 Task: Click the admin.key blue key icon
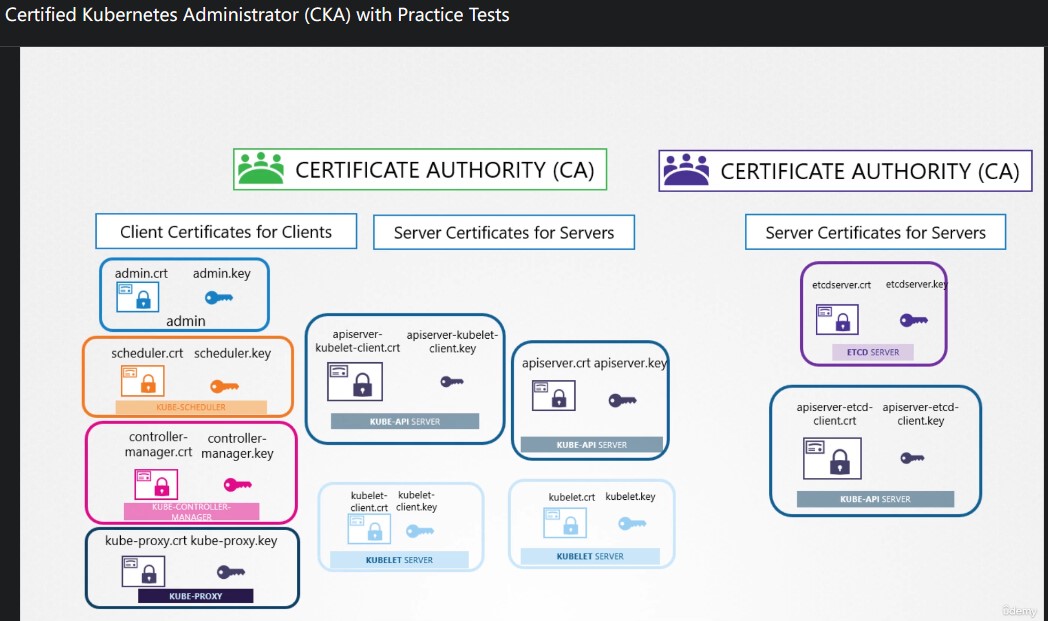tap(219, 297)
